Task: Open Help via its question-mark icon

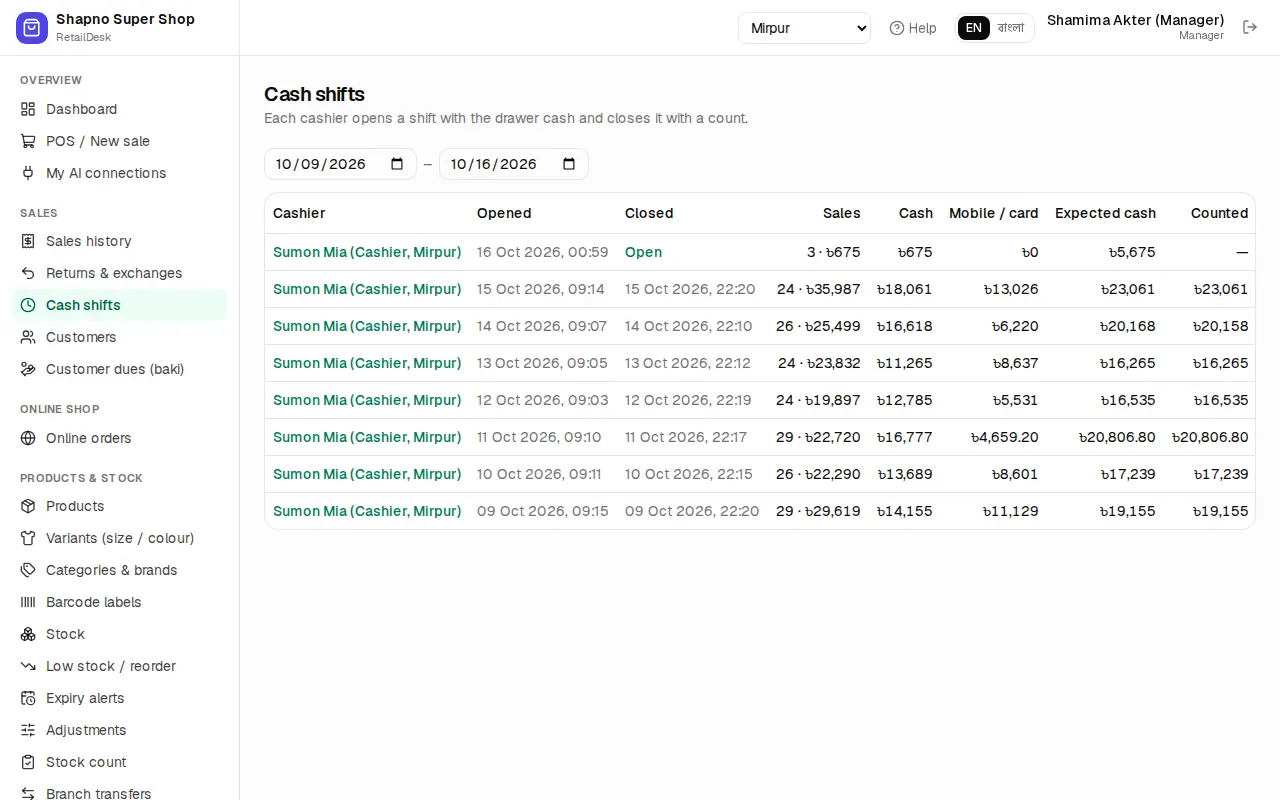Action: [897, 28]
